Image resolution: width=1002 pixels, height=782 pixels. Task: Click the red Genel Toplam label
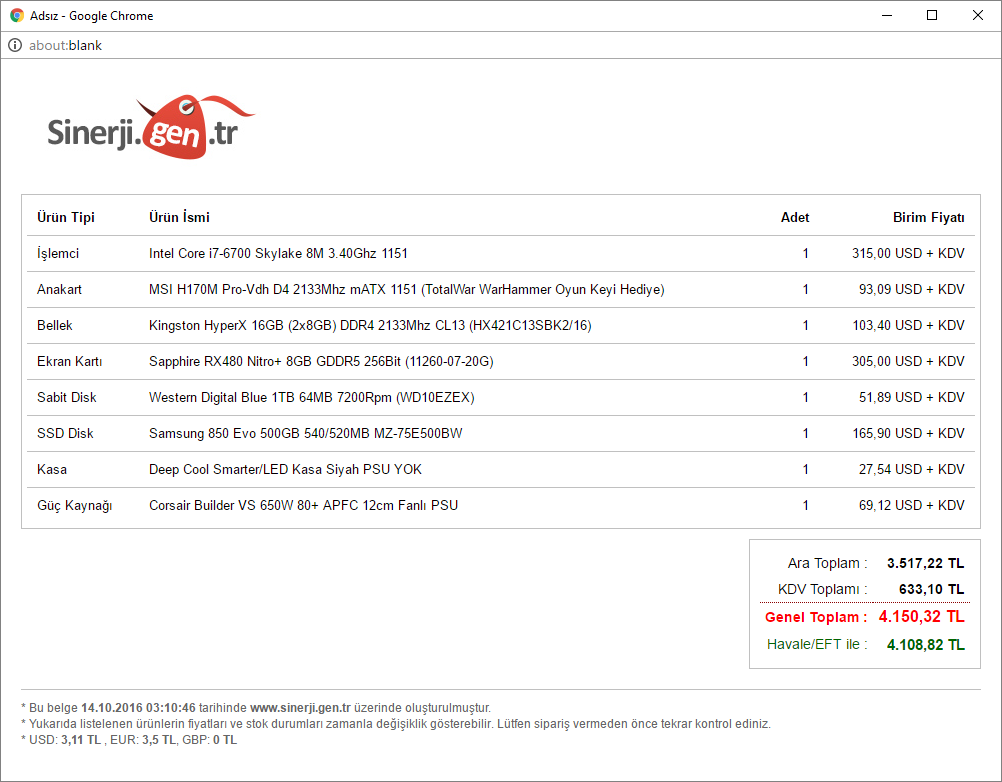(816, 617)
